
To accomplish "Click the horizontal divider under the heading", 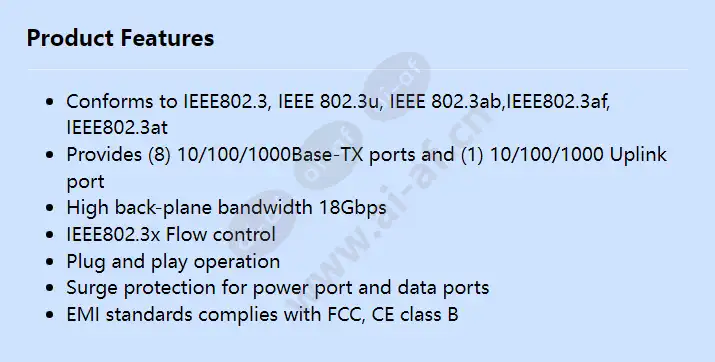I will click(x=358, y=69).
